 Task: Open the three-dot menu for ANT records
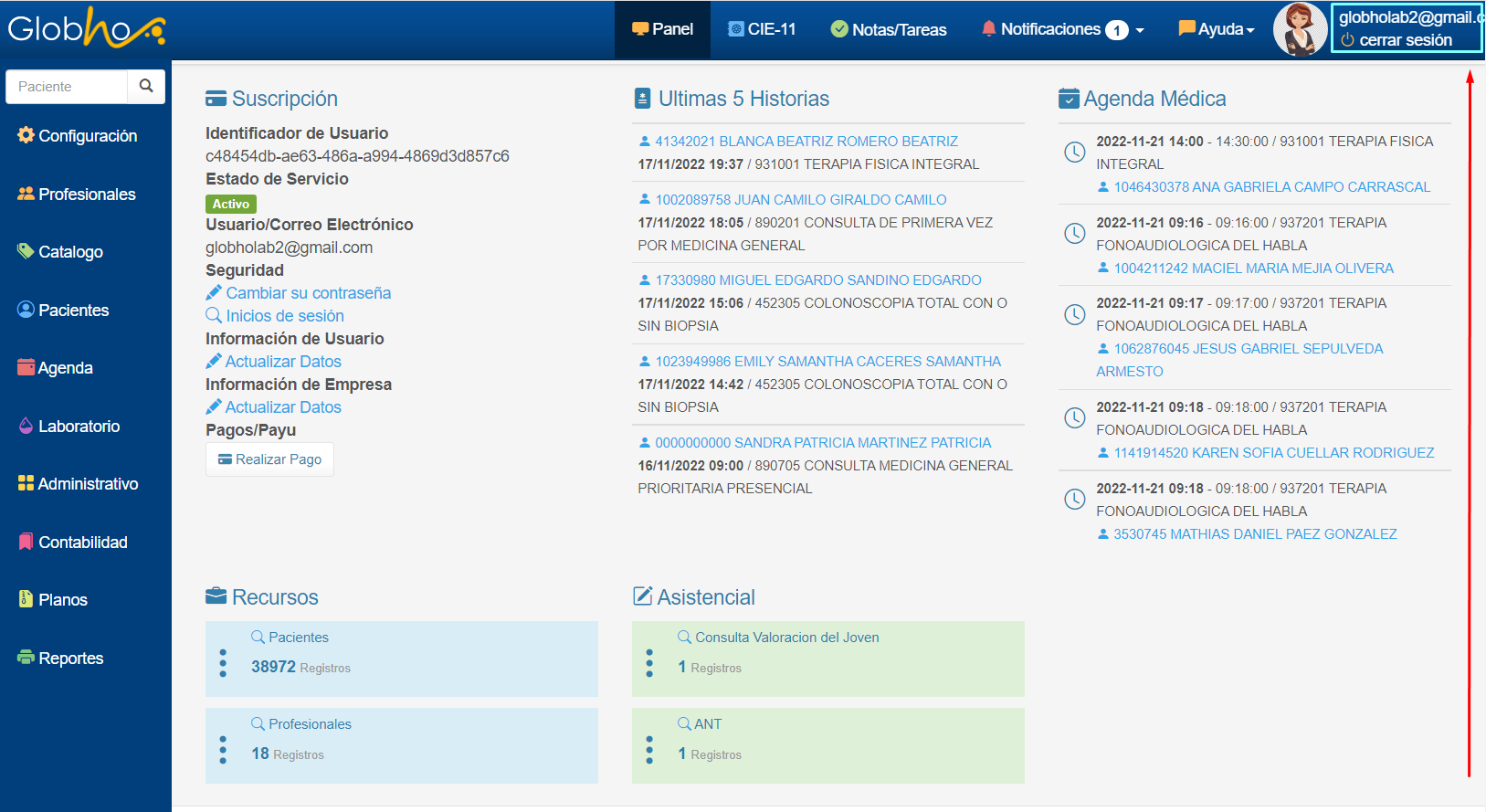(649, 750)
